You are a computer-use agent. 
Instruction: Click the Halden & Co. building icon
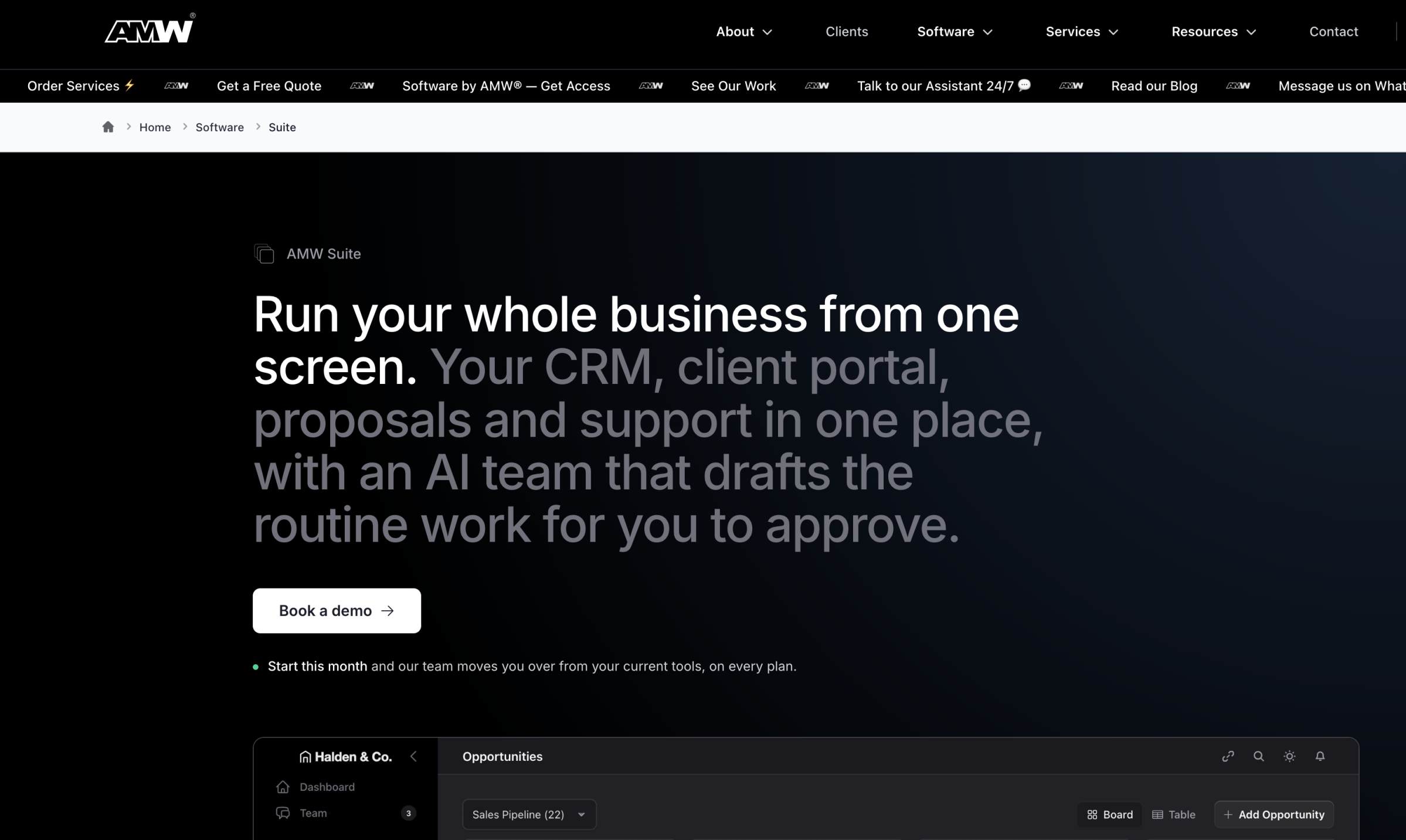coord(305,757)
